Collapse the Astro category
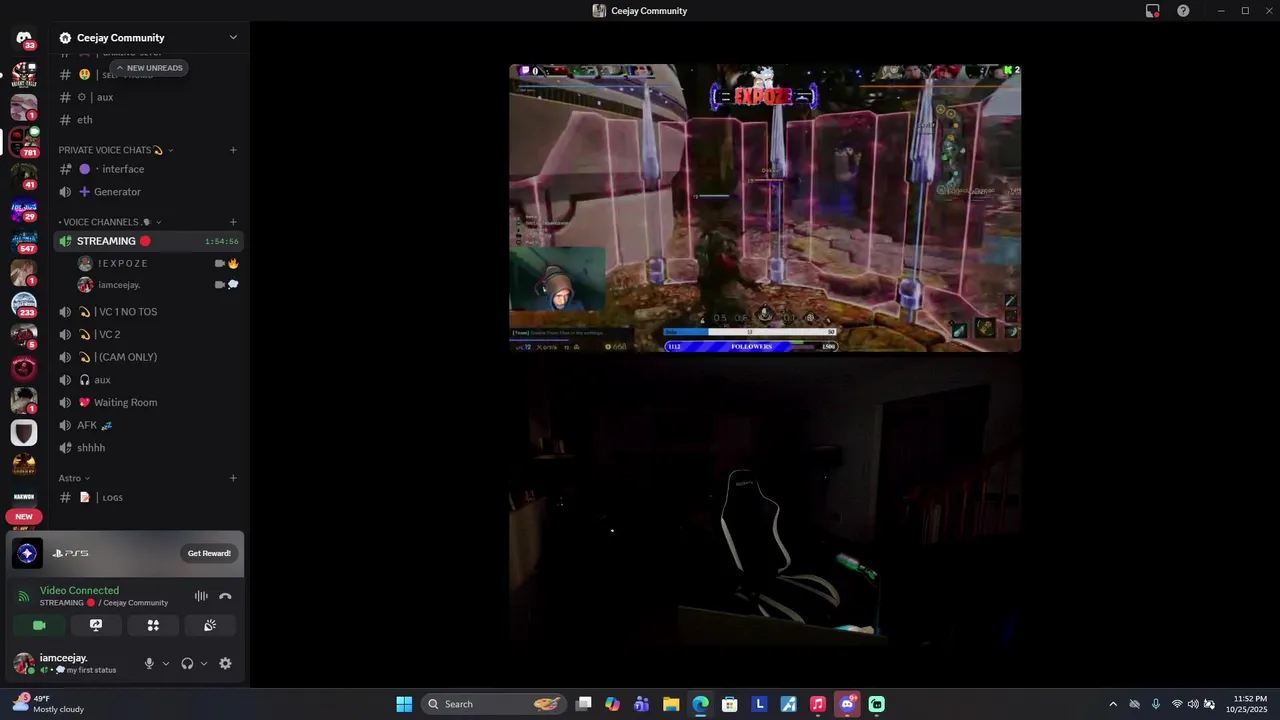Screen dimensions: 1280x720 coord(74,478)
